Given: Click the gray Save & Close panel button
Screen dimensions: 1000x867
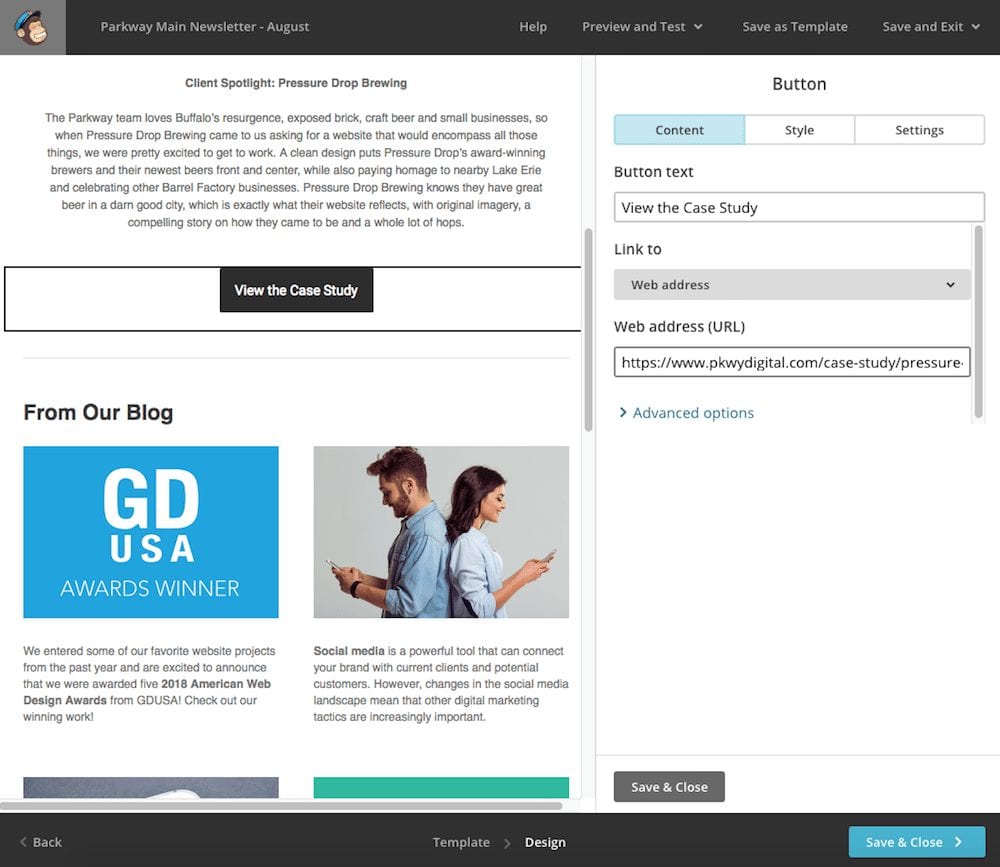Looking at the screenshot, I should [x=669, y=787].
